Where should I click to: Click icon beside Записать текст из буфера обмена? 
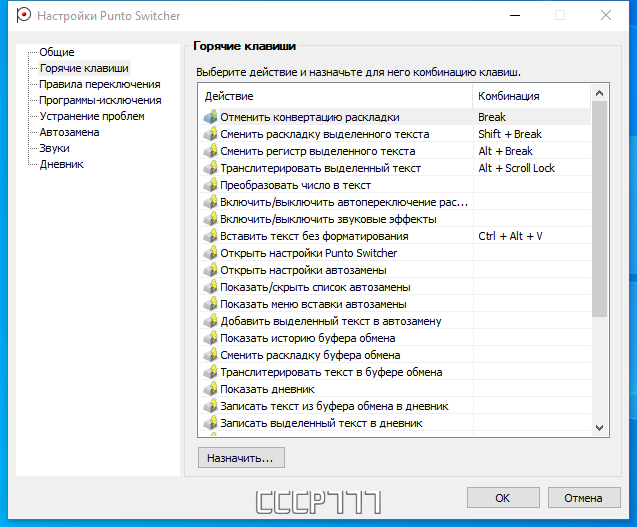210,406
